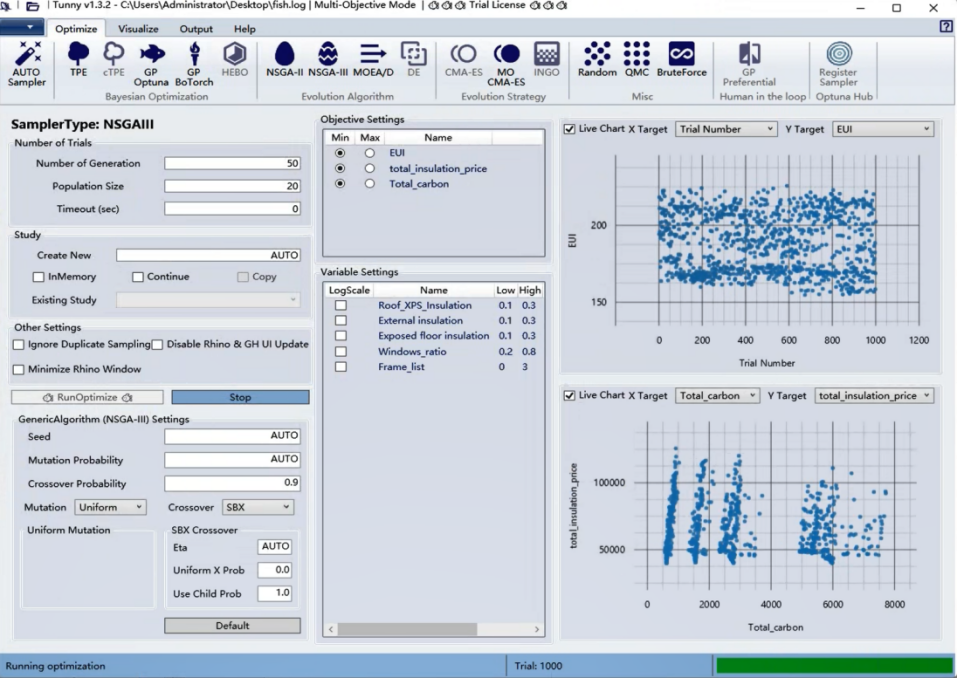Click the Seed input field
Viewport: 957px width, 678px height.
(x=233, y=436)
